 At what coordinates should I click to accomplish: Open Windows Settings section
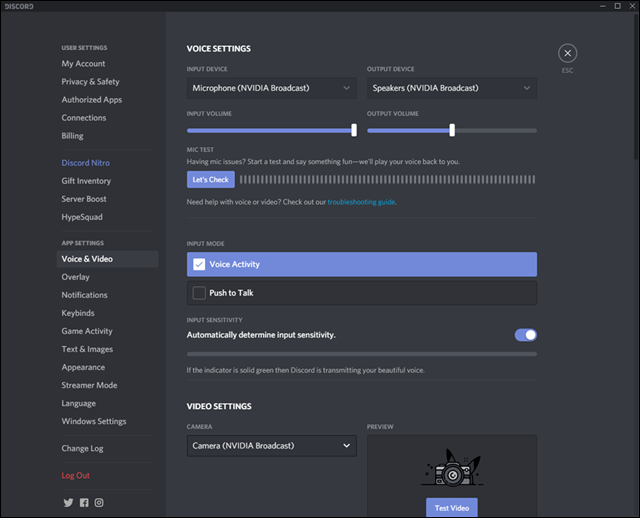coord(94,421)
